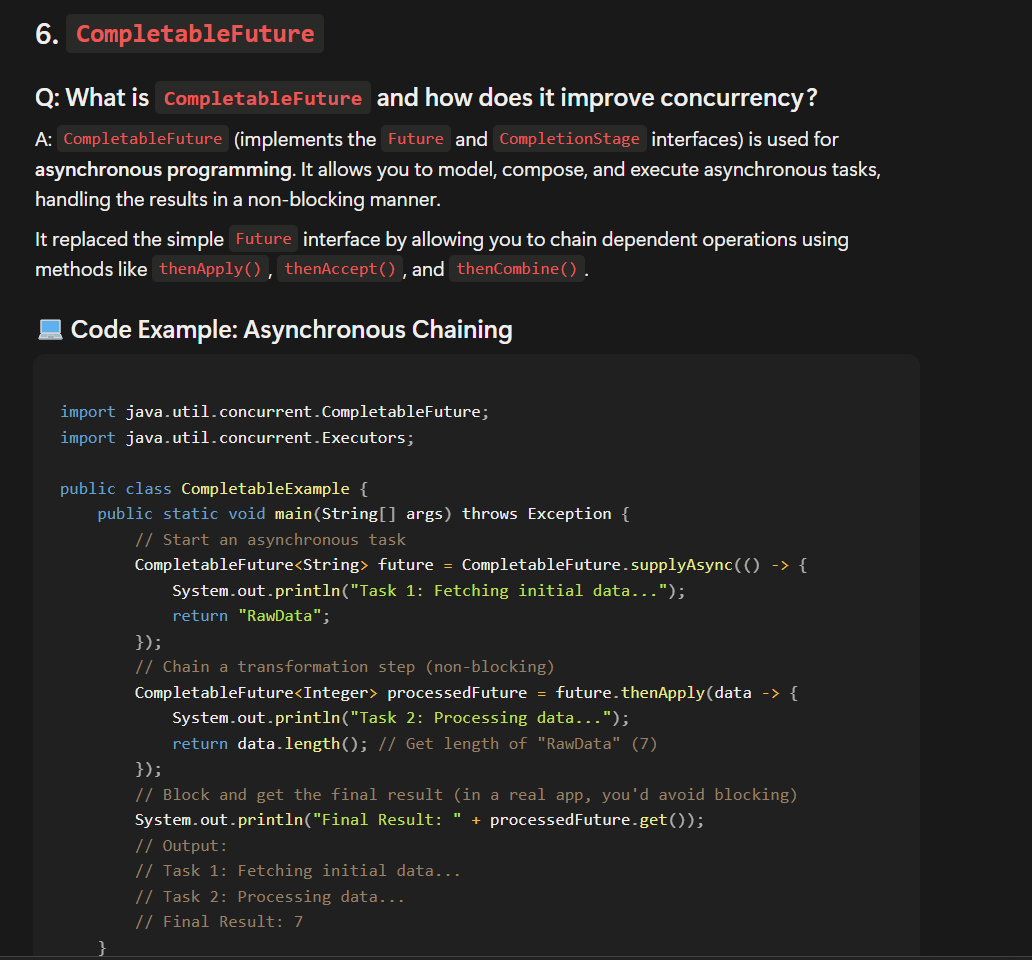Click inline code CompletableFuture in the answer line
The height and width of the screenshot is (960, 1032).
click(x=143, y=139)
